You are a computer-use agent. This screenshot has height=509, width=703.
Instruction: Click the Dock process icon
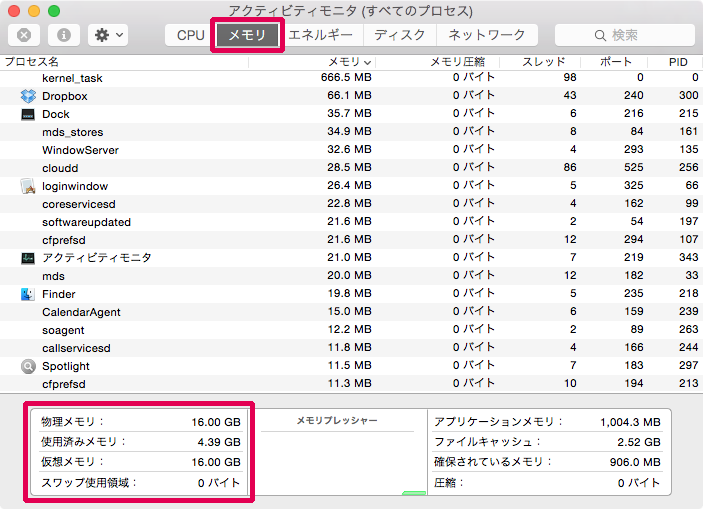28,114
